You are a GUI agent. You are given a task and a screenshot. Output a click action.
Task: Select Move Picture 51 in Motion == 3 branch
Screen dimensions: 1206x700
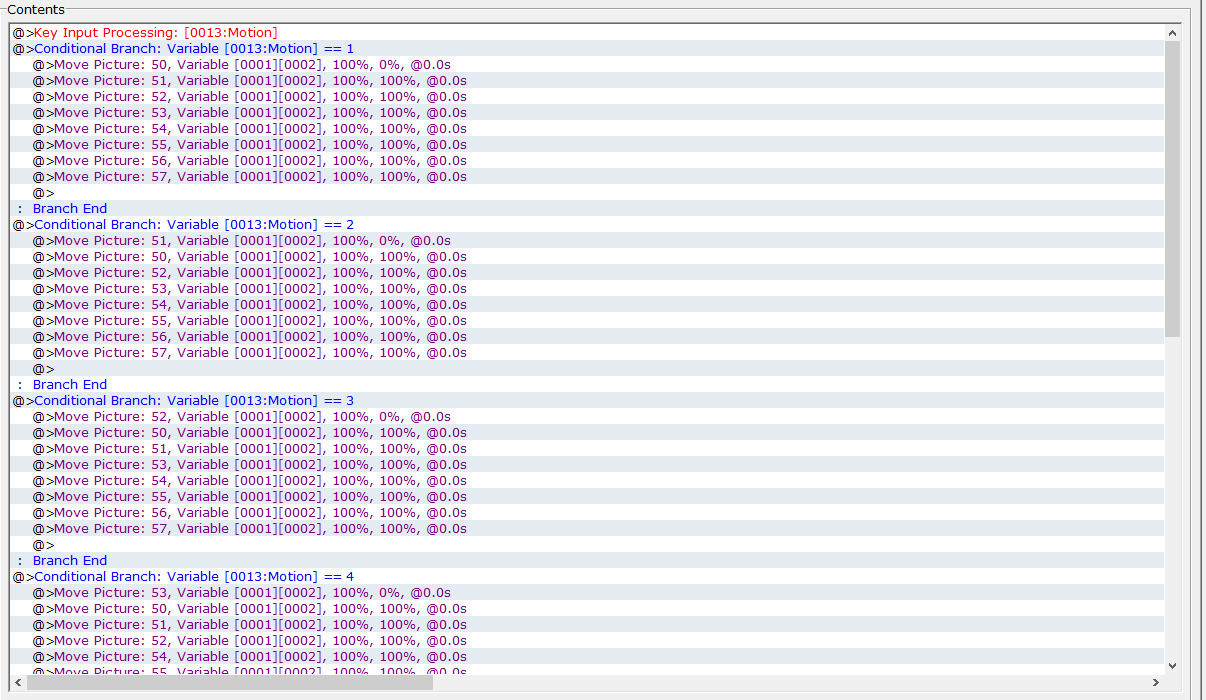point(588,449)
